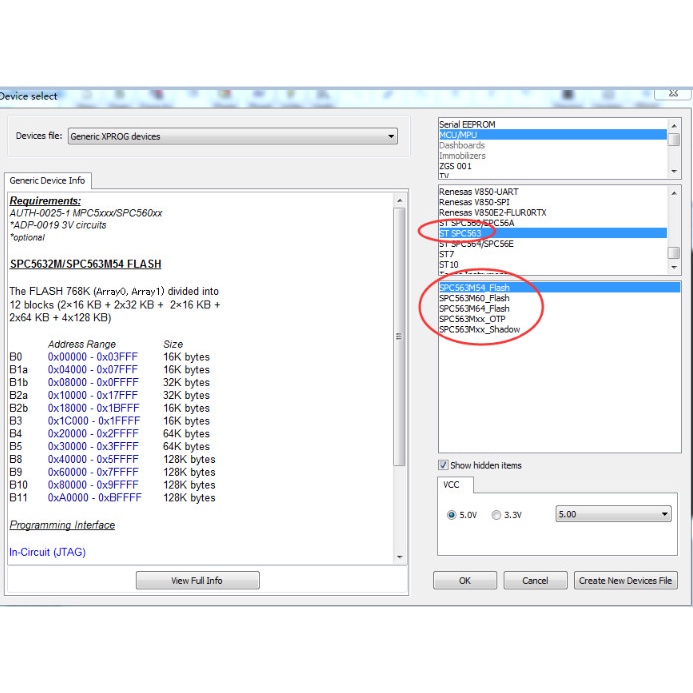Click the Cancel button
The height and width of the screenshot is (693, 693).
tap(535, 580)
